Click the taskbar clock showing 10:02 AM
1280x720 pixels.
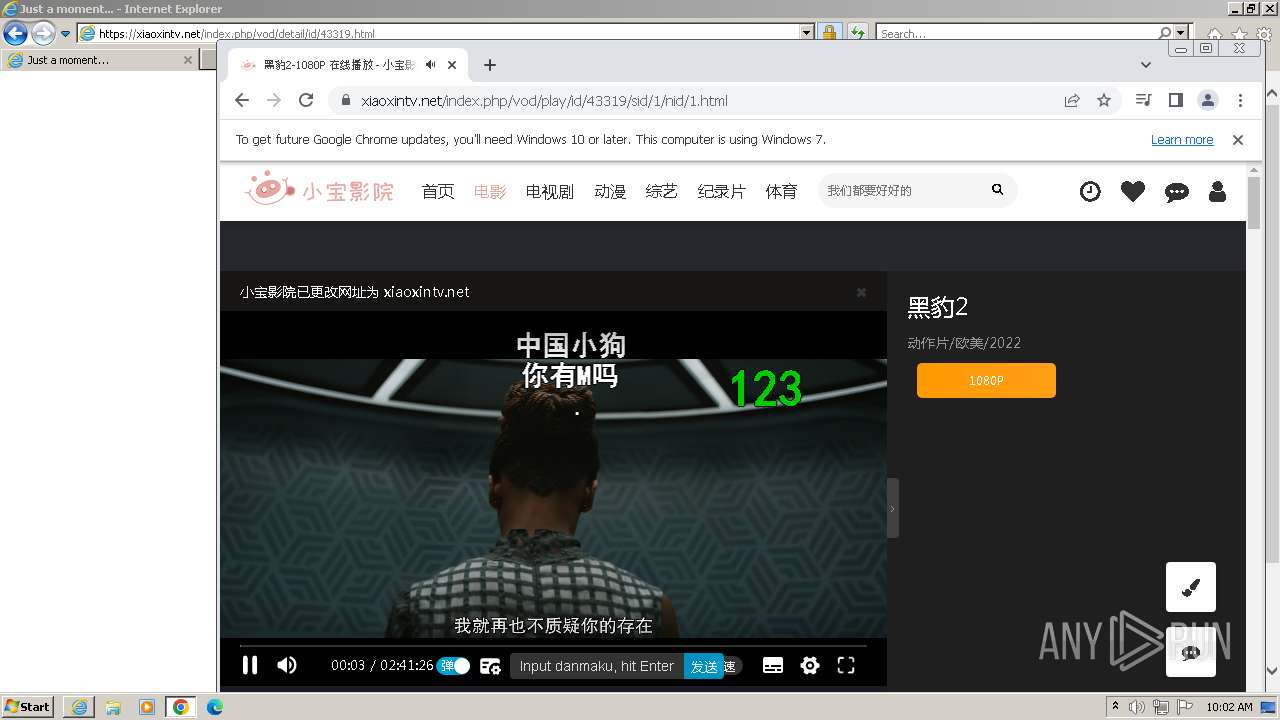point(1229,707)
